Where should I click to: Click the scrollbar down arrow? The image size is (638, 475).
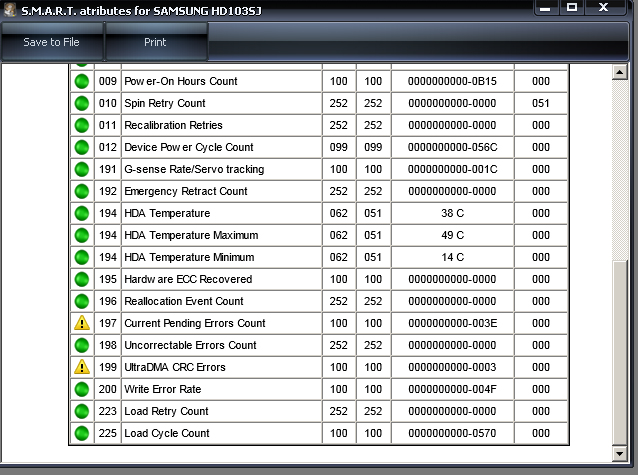(x=620, y=453)
